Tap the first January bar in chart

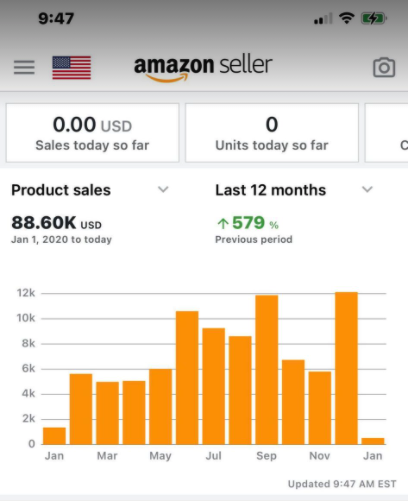54,436
